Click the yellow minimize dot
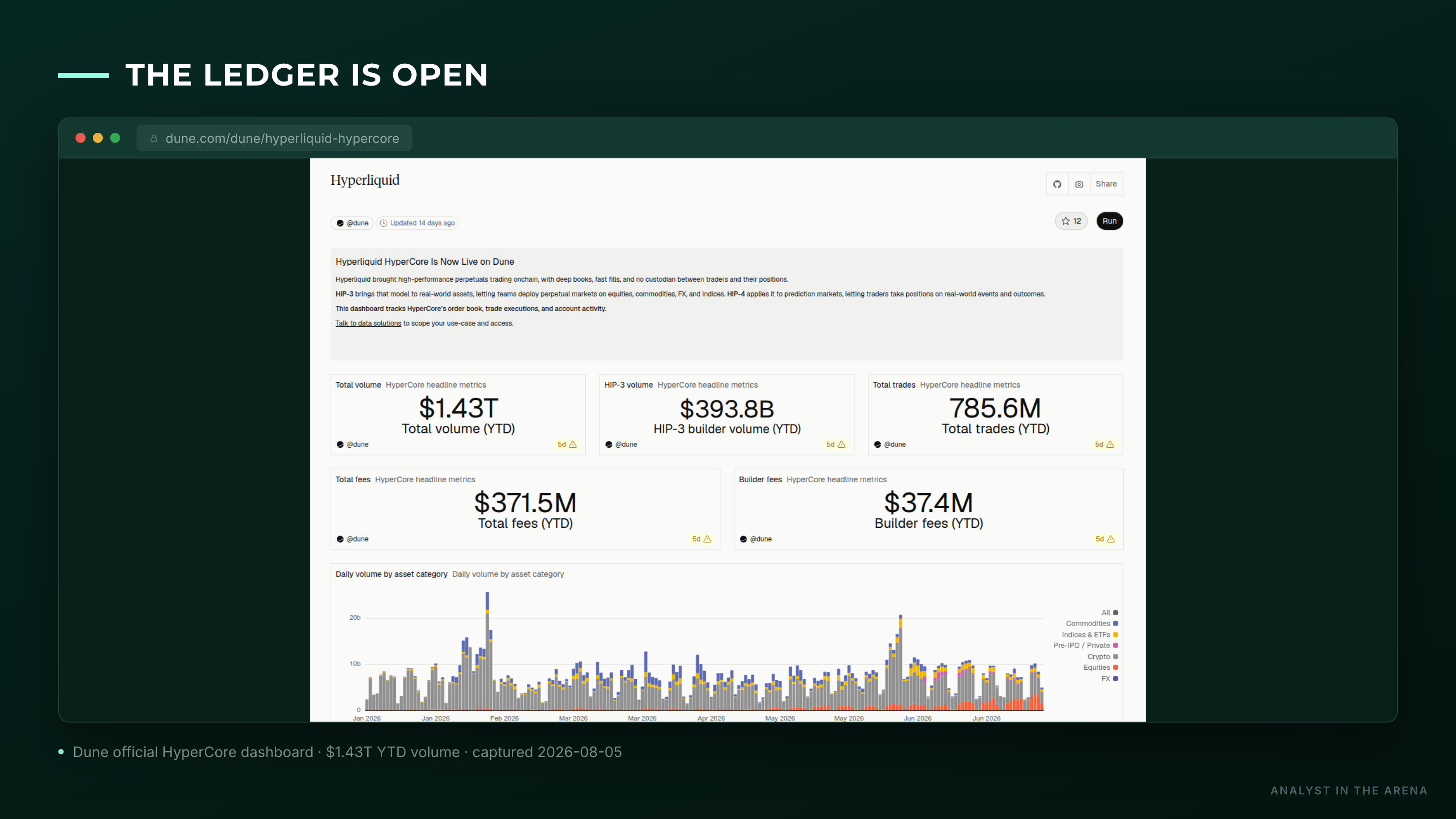 pyautogui.click(x=98, y=138)
